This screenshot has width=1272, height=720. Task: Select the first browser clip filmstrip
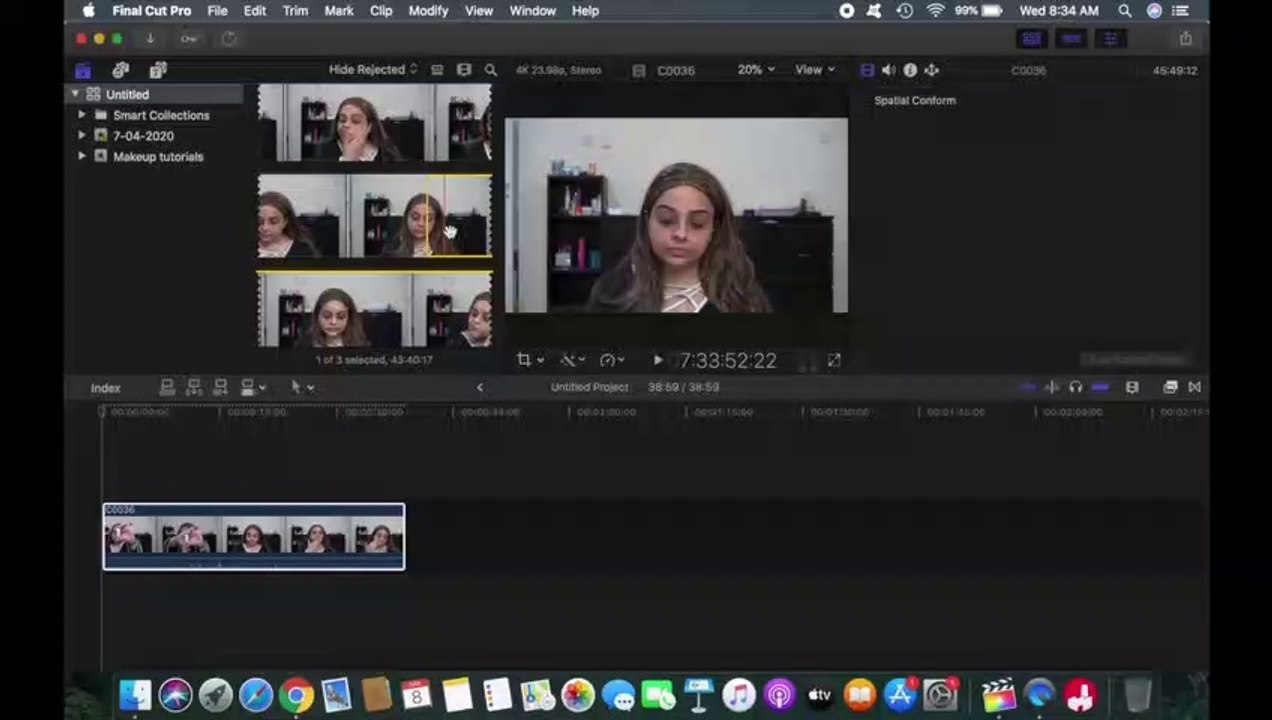click(x=374, y=123)
